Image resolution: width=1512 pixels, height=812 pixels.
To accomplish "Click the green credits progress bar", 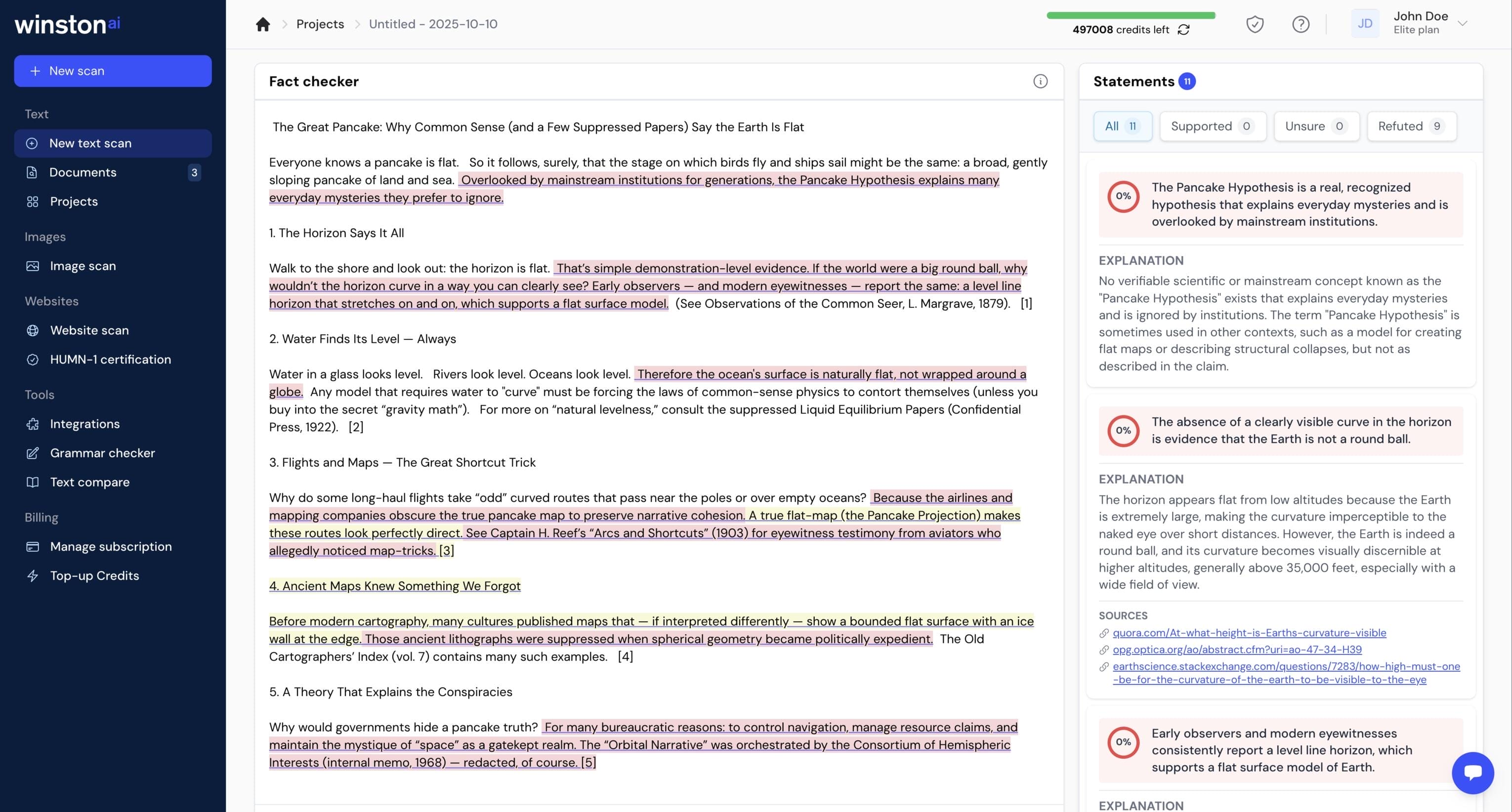I will point(1130,15).
